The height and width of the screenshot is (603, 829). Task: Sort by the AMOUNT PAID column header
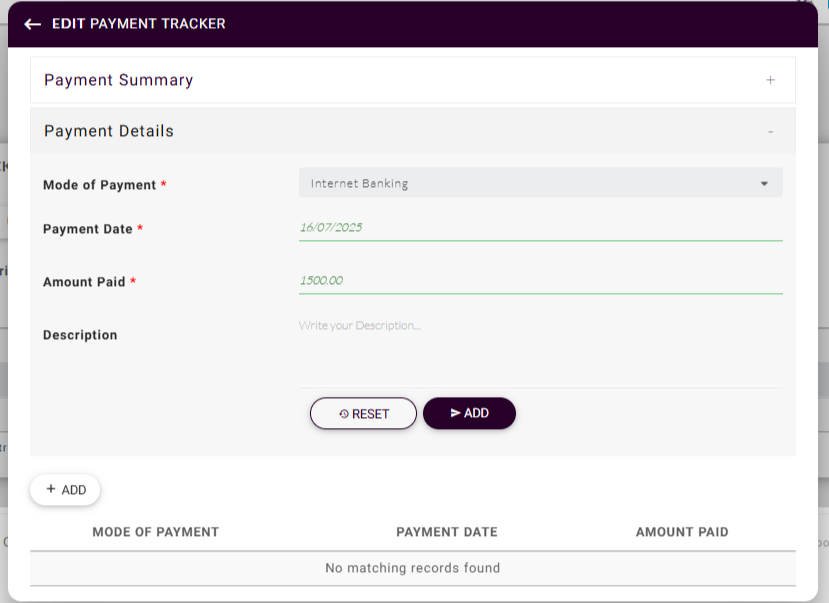coord(682,532)
